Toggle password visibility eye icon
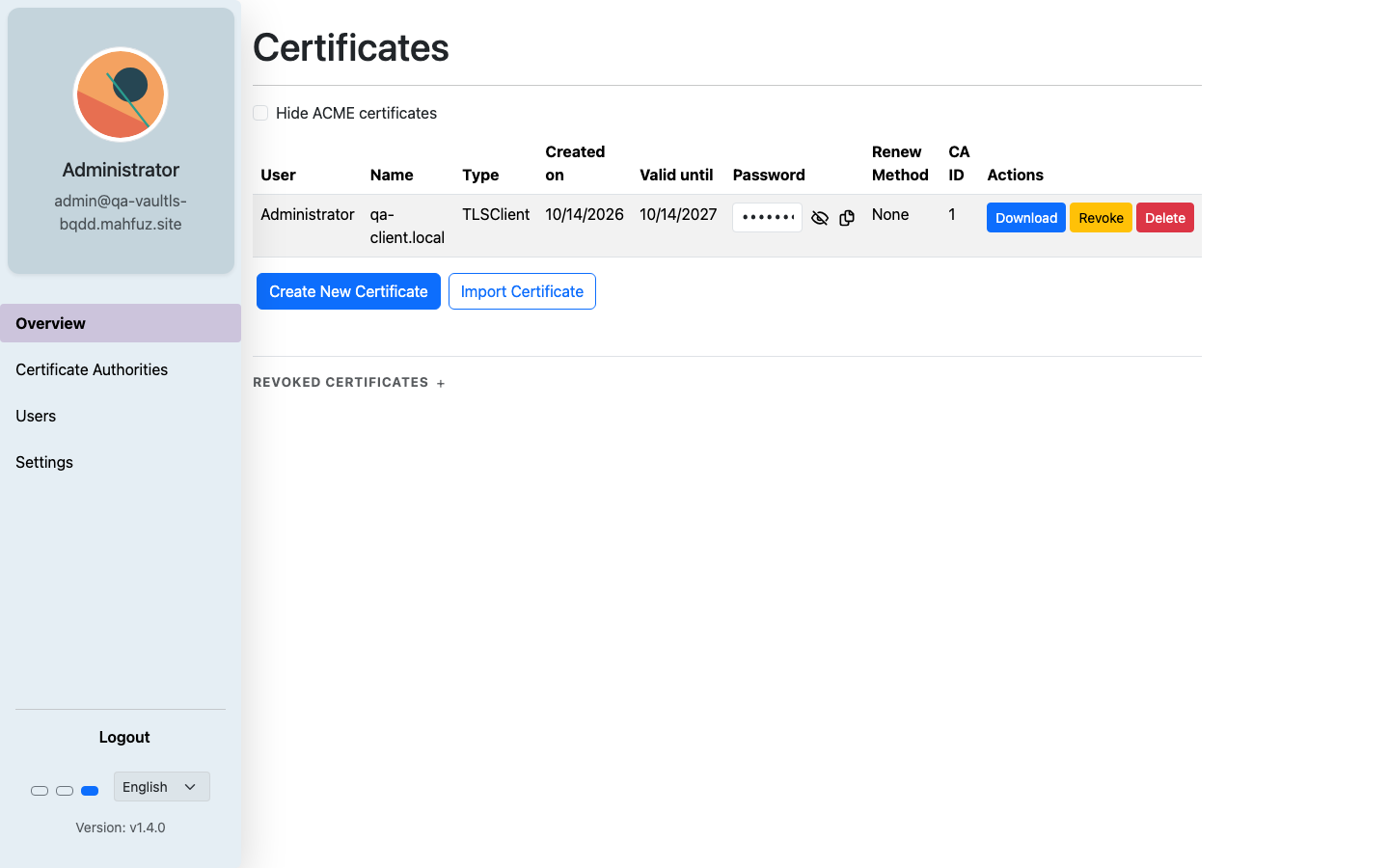Screen dimensions: 1389x868 pos(820,218)
